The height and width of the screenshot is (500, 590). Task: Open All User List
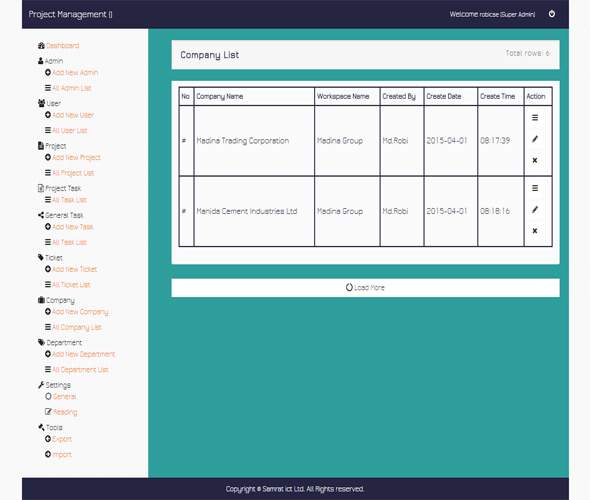coord(70,131)
